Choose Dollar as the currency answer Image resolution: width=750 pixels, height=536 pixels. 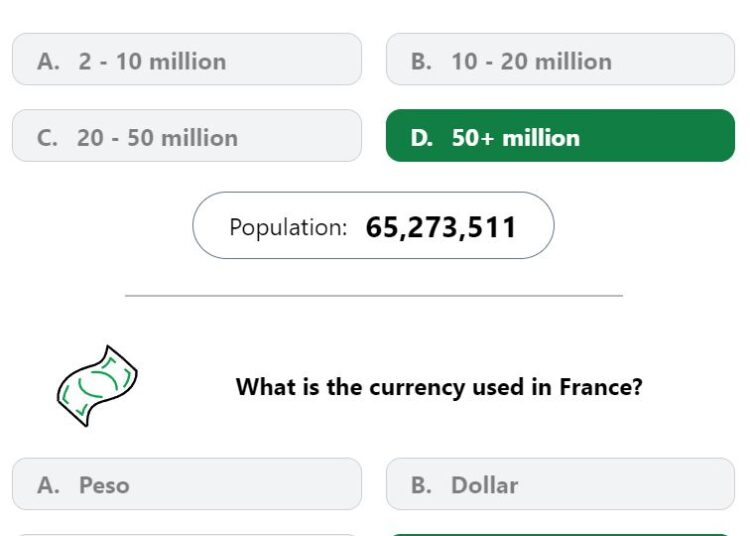pos(560,484)
